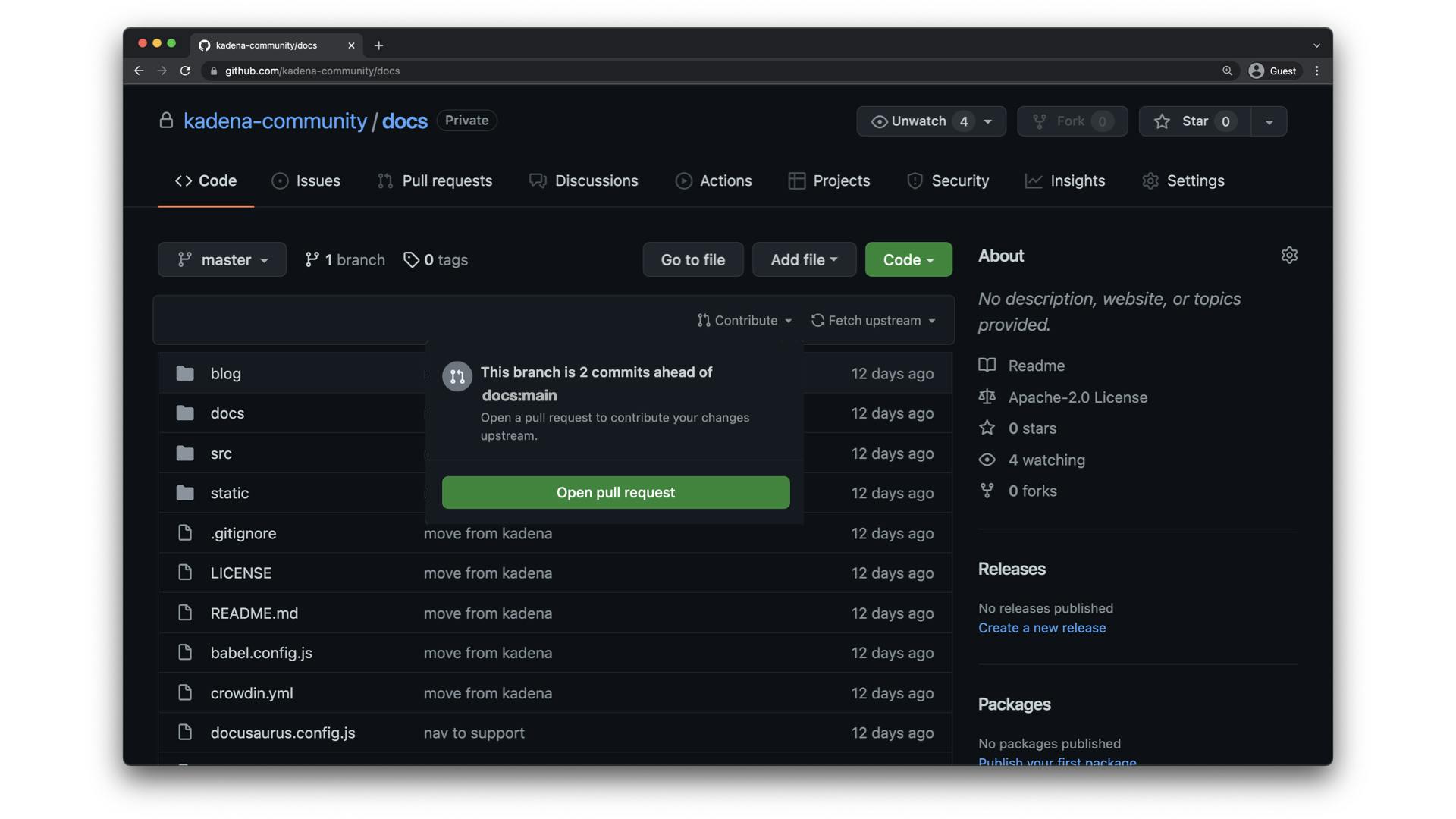Open the Insights tab
The image size is (1456, 819).
coord(1065,180)
